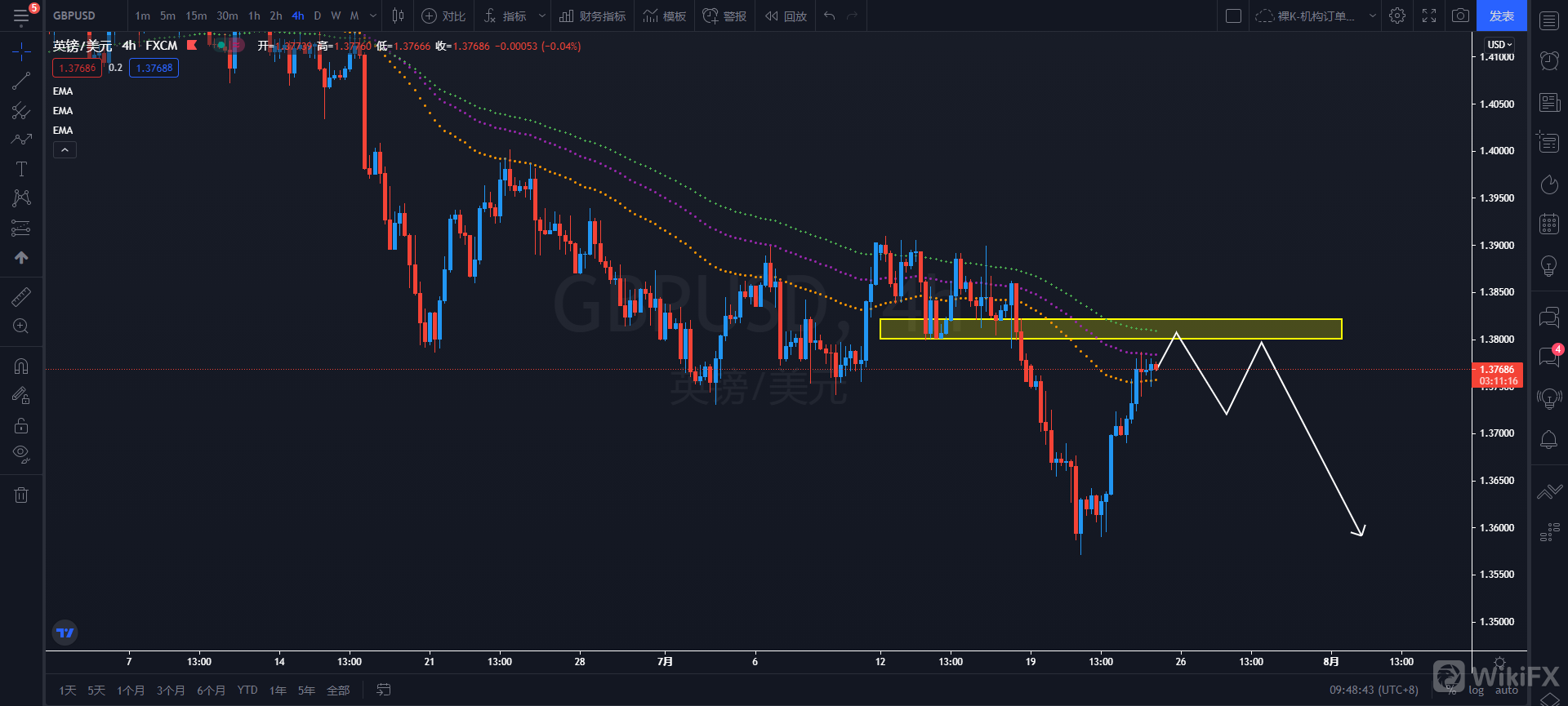Select the text annotation tool
1568x706 pixels.
(21, 169)
